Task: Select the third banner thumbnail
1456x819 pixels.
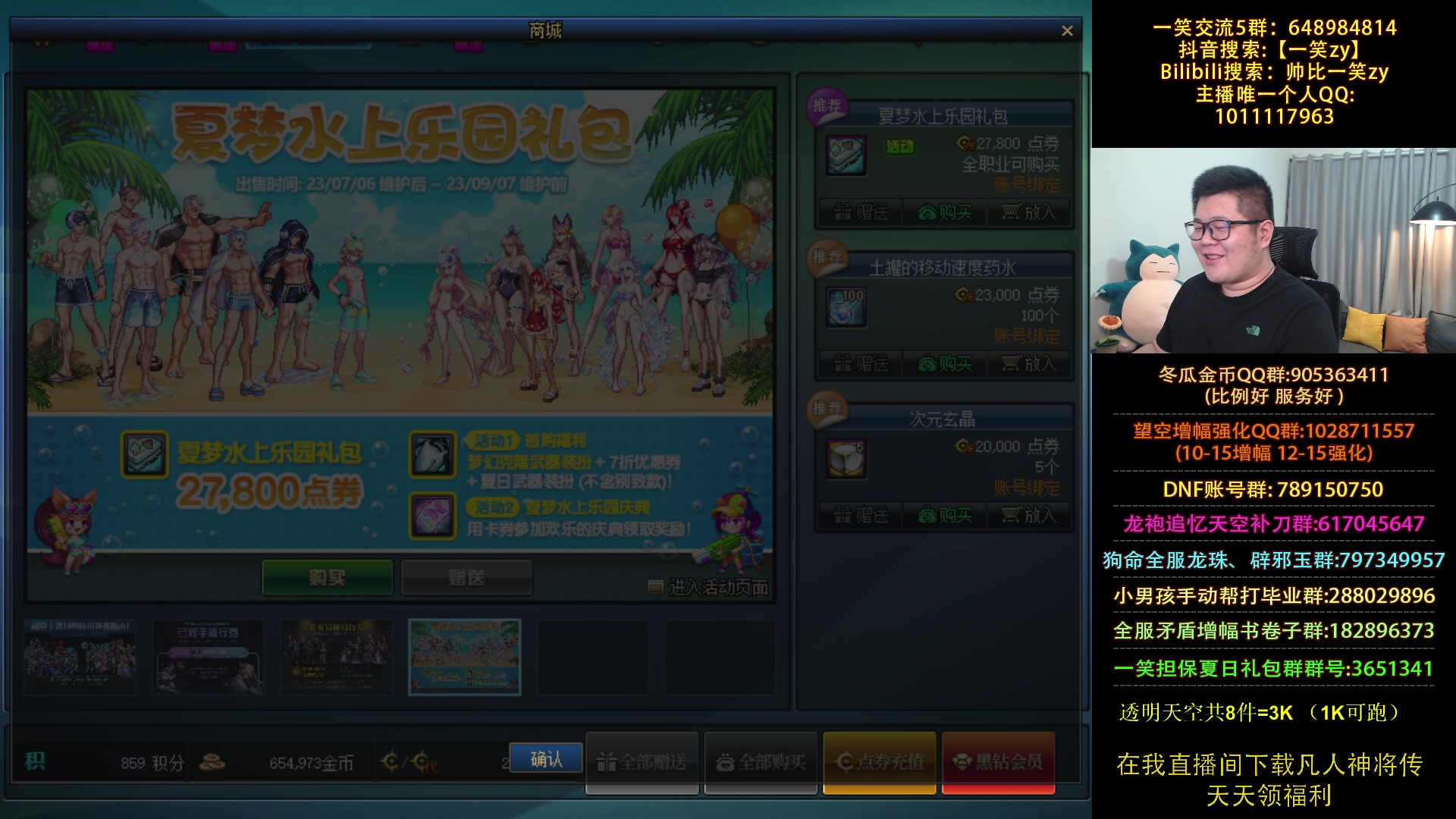Action: tap(337, 657)
